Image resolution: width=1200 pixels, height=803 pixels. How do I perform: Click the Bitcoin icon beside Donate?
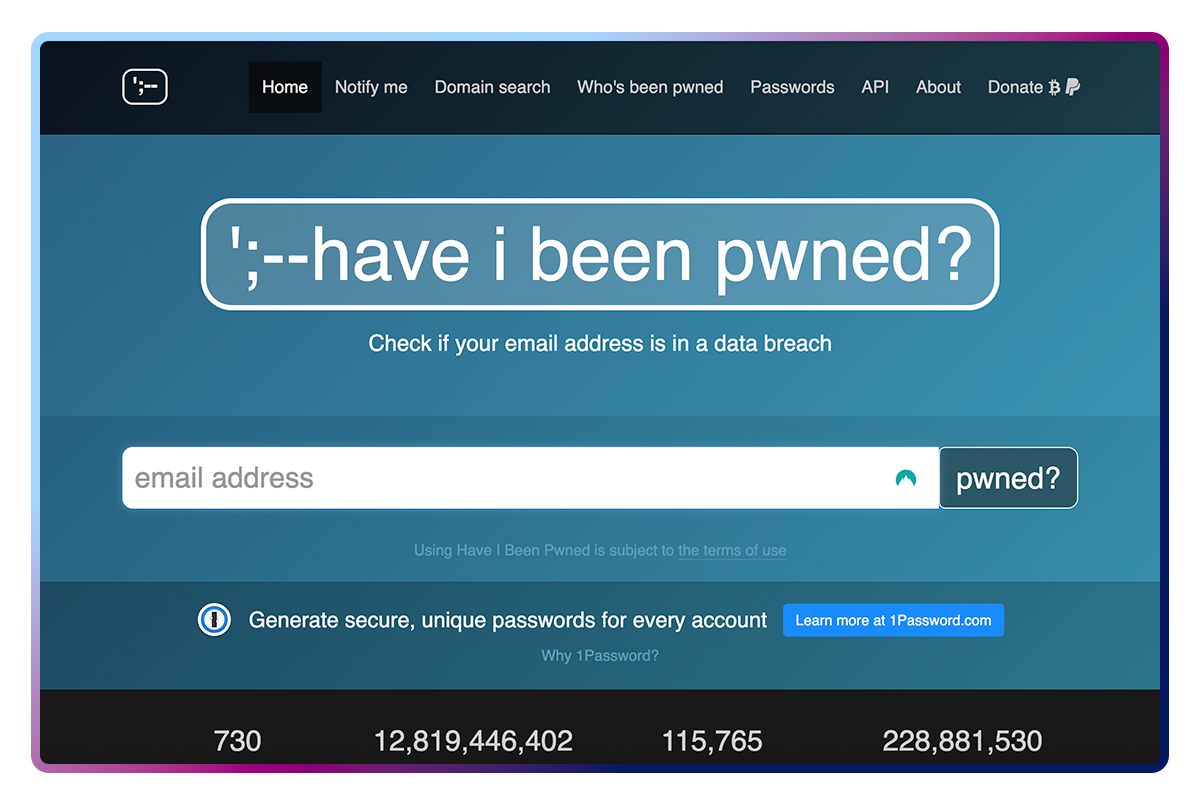click(x=1054, y=88)
